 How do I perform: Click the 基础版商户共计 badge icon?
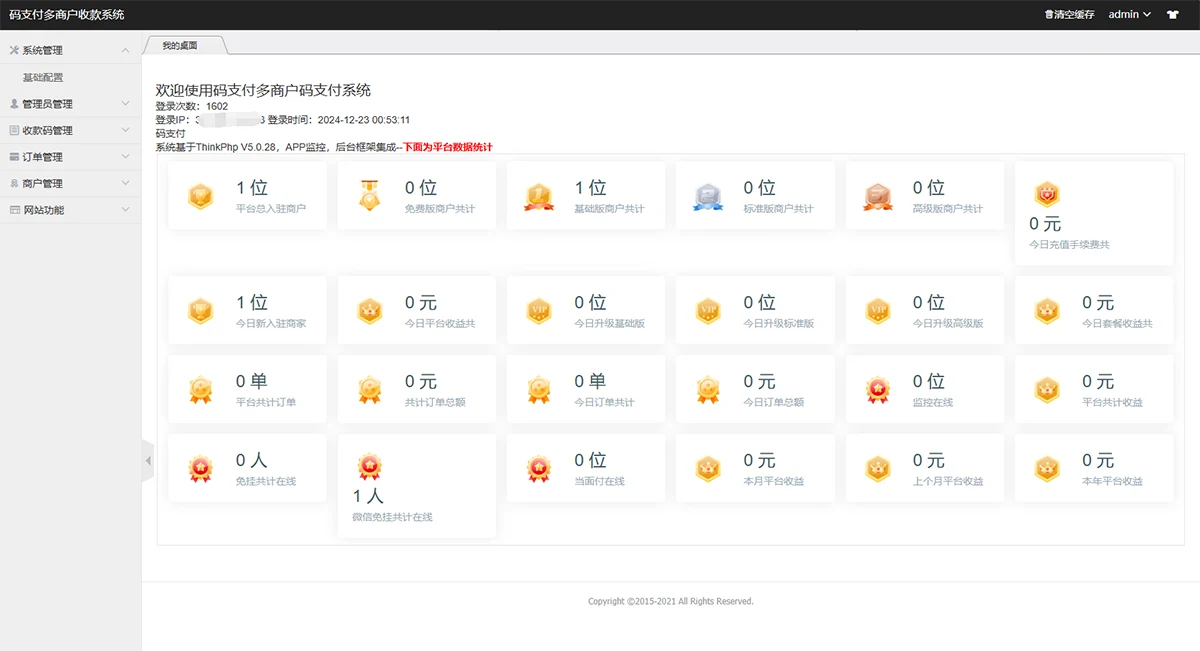pos(539,196)
